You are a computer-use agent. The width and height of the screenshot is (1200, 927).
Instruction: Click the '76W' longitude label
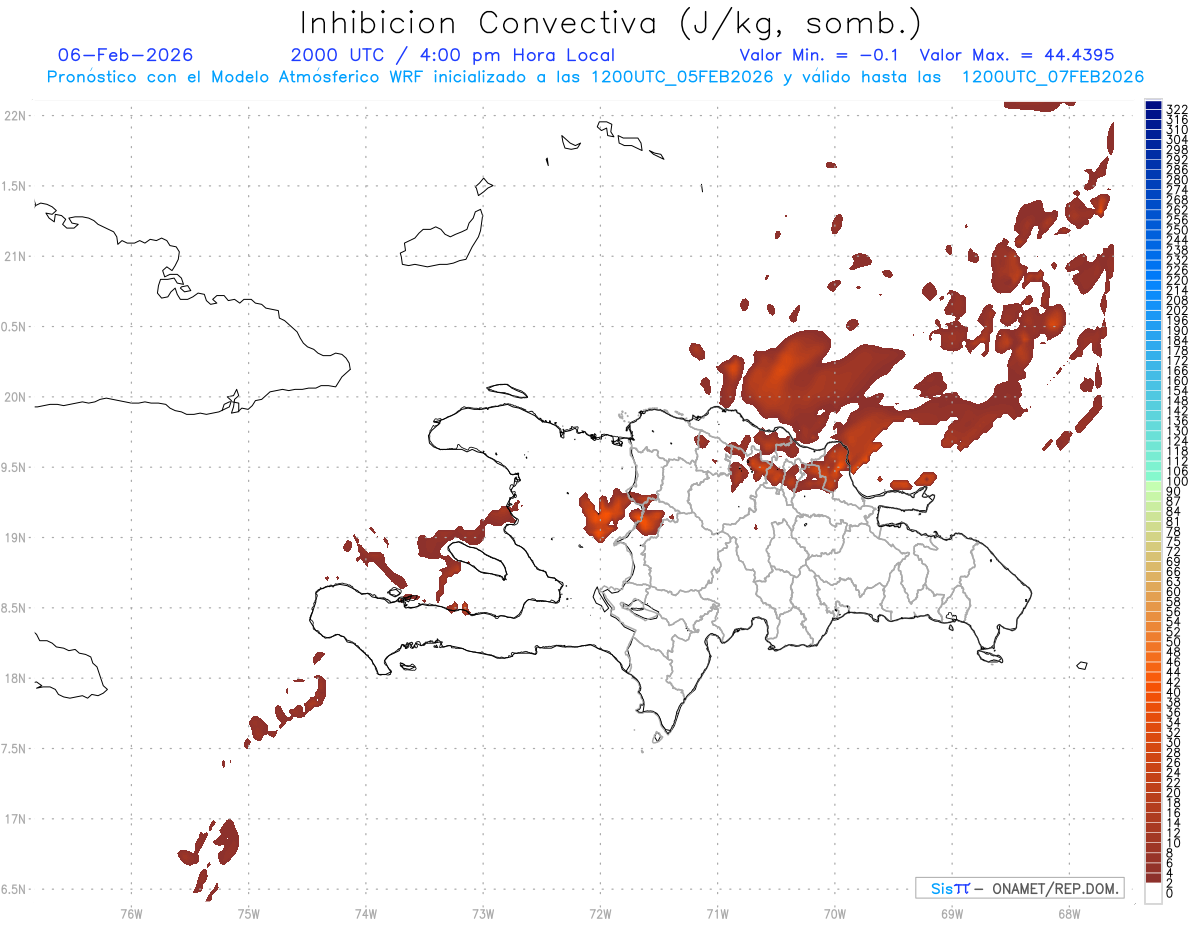131,912
